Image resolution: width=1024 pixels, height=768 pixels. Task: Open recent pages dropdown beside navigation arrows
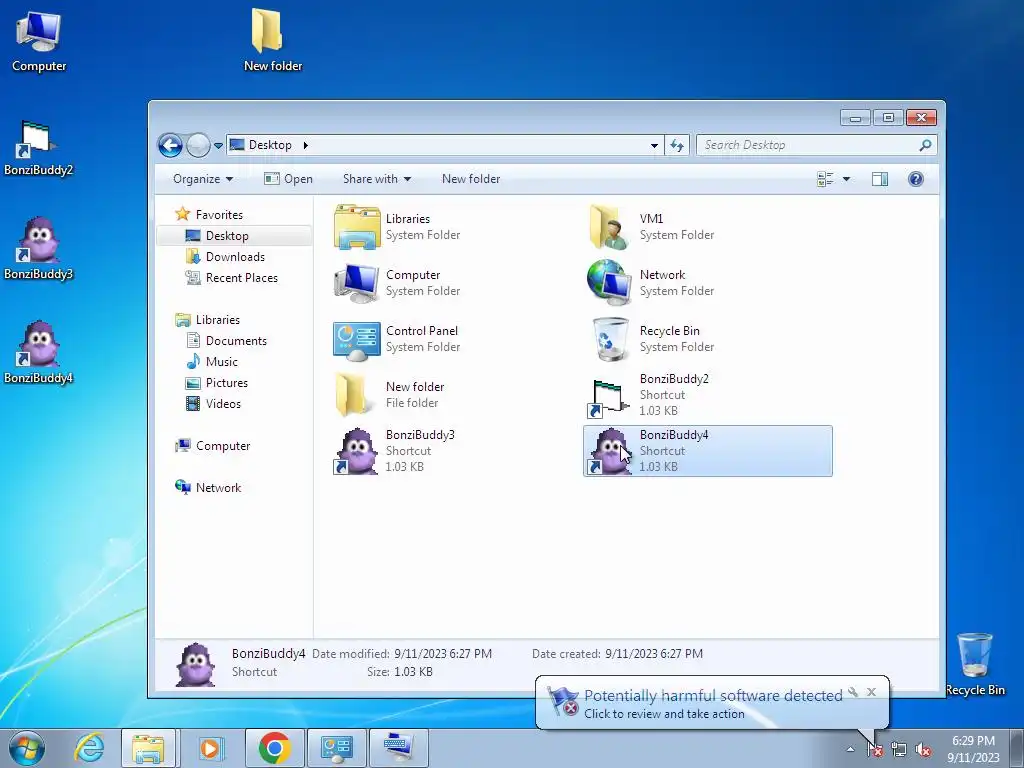tap(218, 145)
